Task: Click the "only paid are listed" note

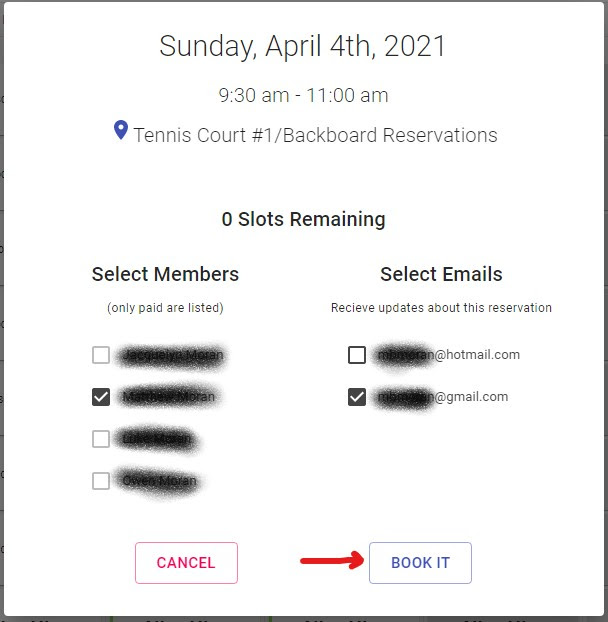Action: [165, 308]
